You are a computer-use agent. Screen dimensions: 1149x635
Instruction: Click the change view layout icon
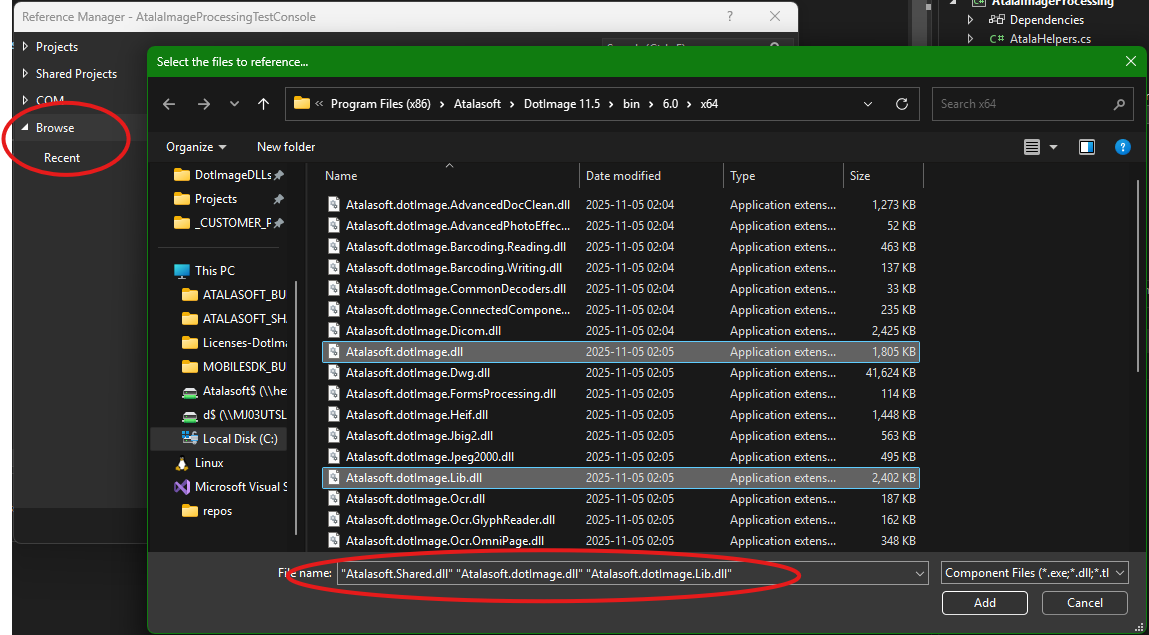point(1033,147)
